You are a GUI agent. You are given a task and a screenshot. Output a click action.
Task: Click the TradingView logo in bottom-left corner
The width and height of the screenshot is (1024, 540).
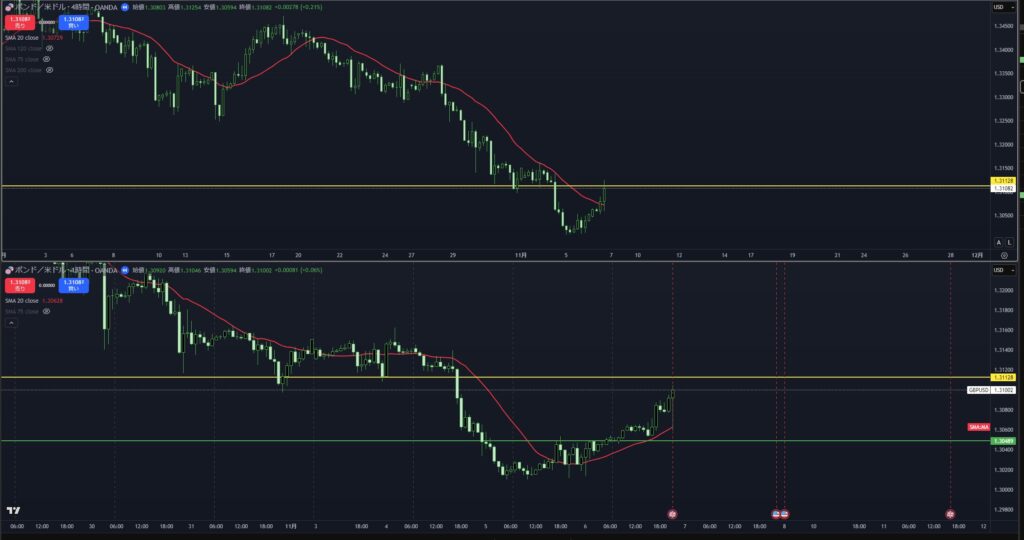click(x=13, y=510)
